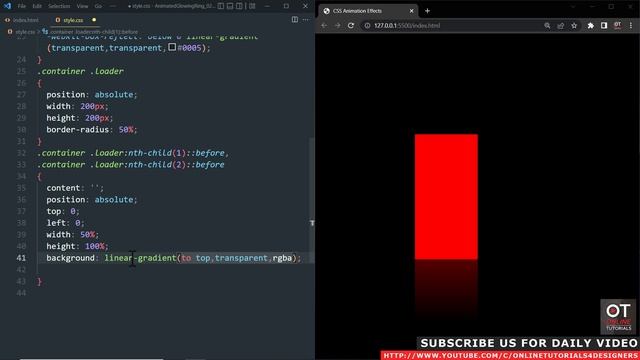Expand the hidden menus ellipsis in VS Code

click(x=113, y=6)
